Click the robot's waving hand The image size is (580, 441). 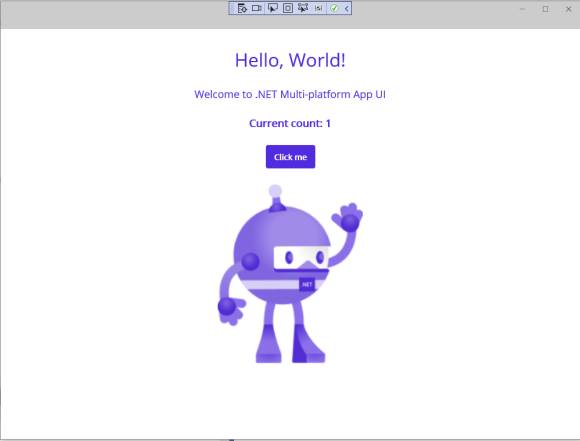point(348,217)
